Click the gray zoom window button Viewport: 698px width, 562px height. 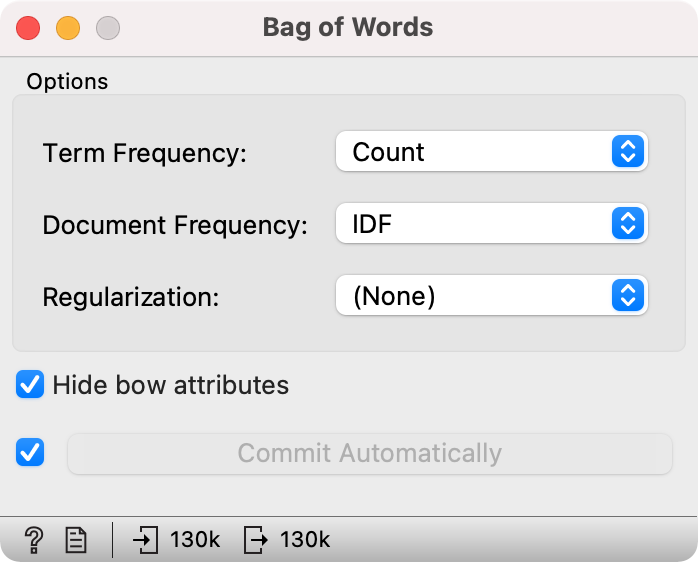pos(107,27)
